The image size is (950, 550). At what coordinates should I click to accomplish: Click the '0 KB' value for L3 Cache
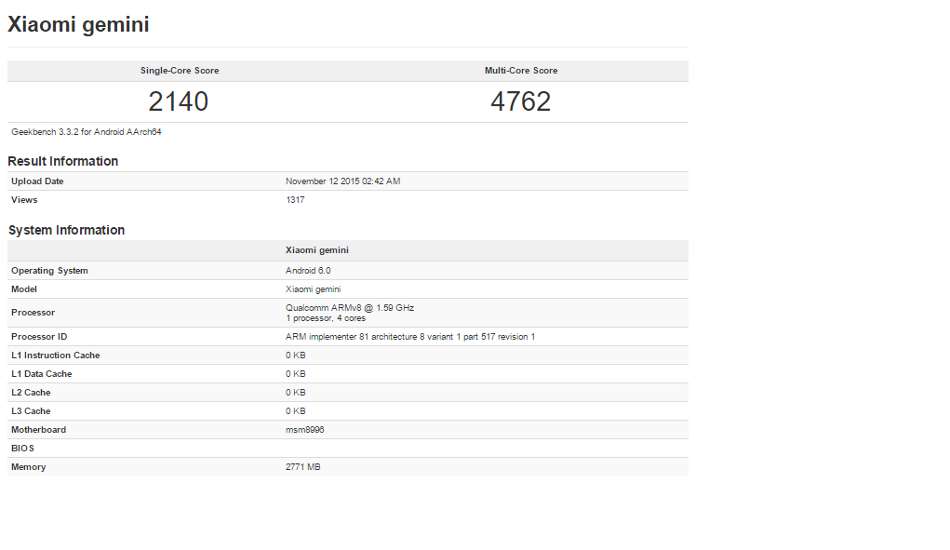point(296,411)
